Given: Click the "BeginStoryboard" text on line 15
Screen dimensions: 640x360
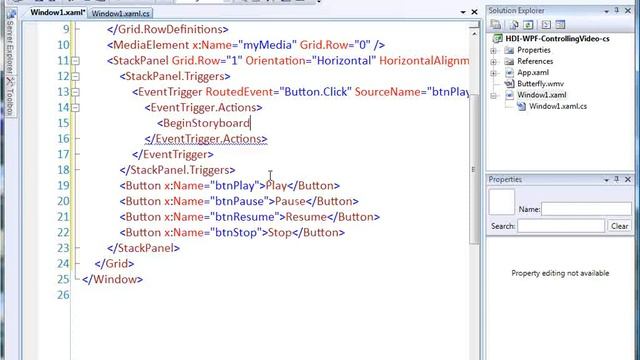Looking at the screenshot, I should [x=206, y=123].
